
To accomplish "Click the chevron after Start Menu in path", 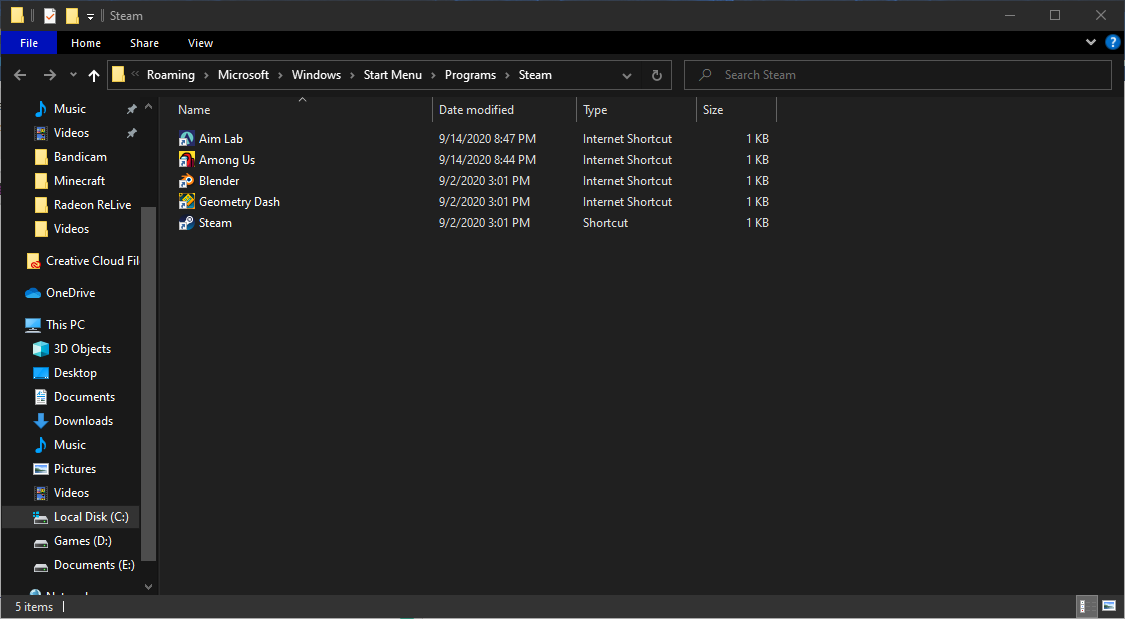I will (433, 75).
